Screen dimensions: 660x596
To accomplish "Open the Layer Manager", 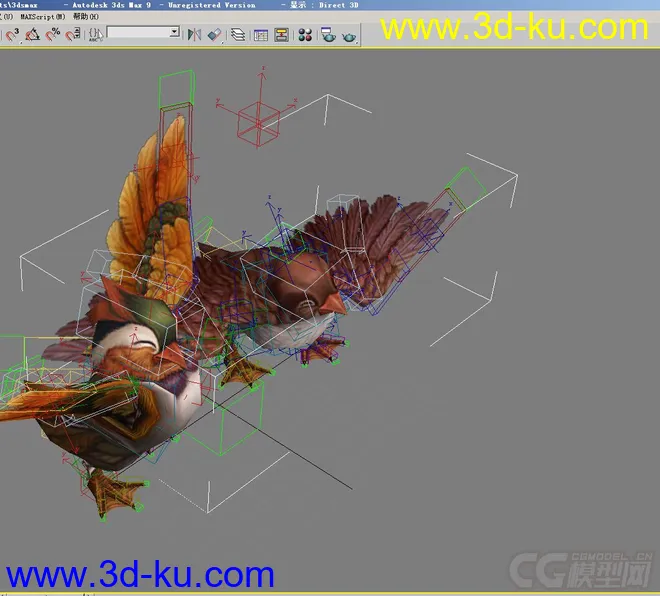I will (x=238, y=34).
